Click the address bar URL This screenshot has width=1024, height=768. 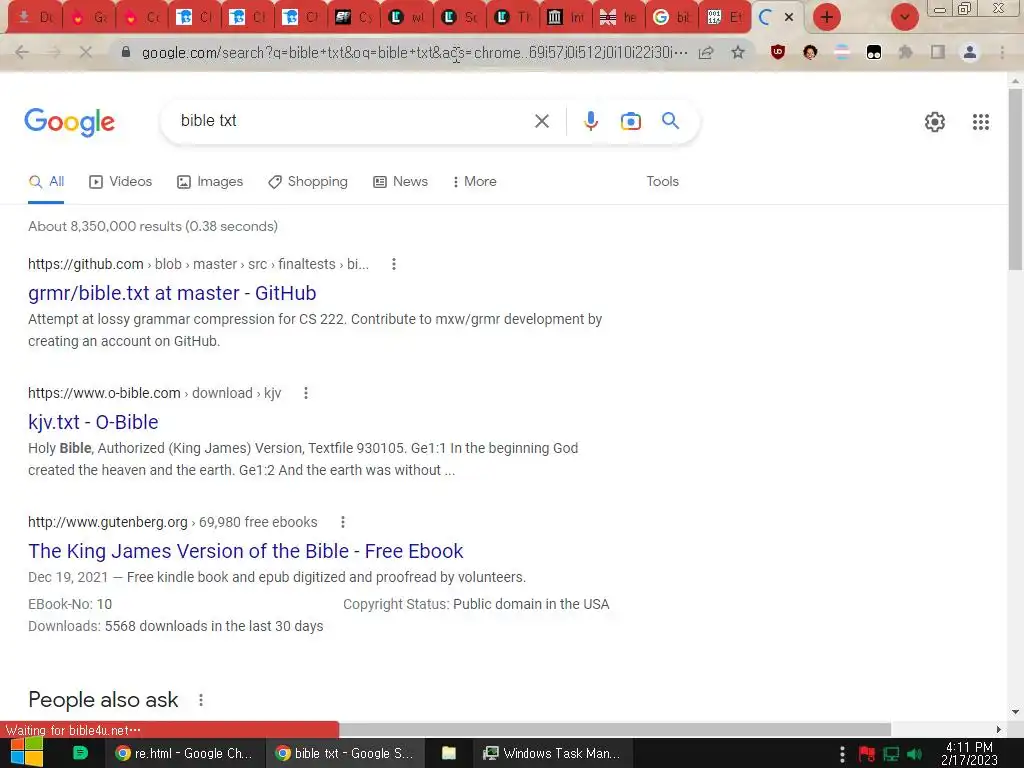click(414, 52)
